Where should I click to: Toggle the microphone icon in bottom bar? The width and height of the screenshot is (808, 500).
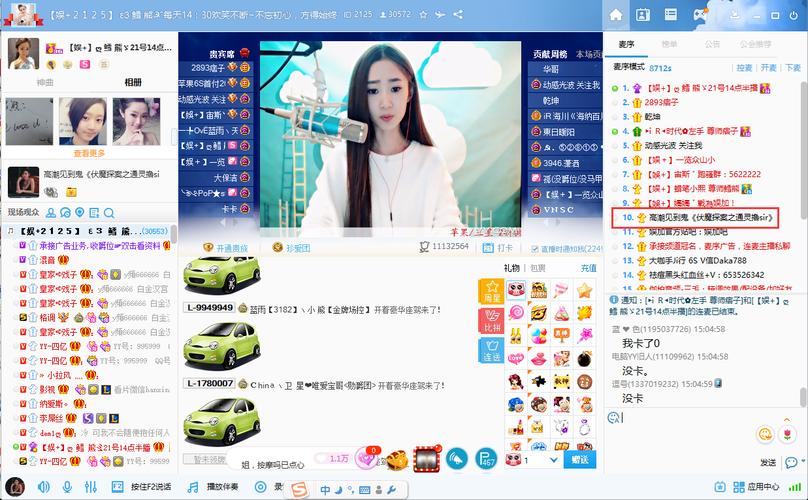tap(67, 487)
